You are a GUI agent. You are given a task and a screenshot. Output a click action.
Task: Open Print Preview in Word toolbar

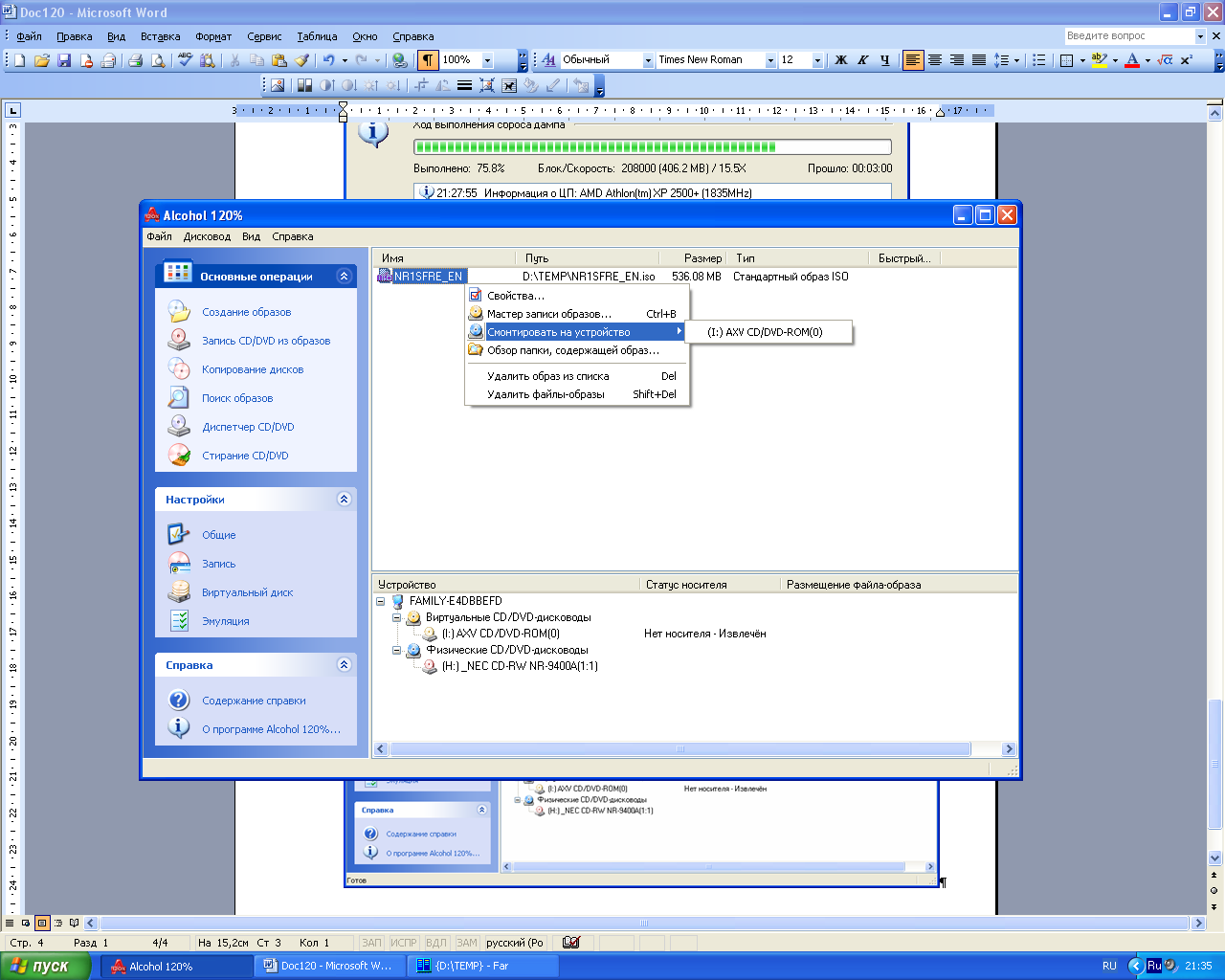point(157,59)
